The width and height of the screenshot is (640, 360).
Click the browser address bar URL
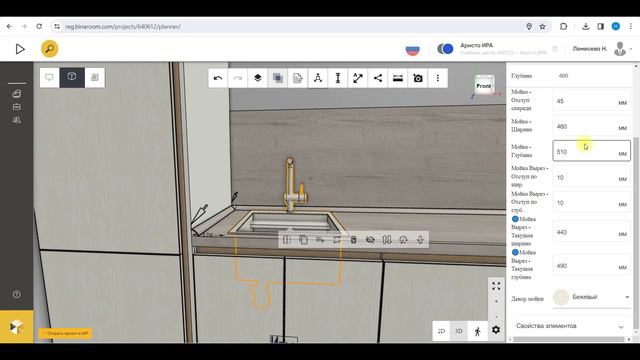coord(123,27)
